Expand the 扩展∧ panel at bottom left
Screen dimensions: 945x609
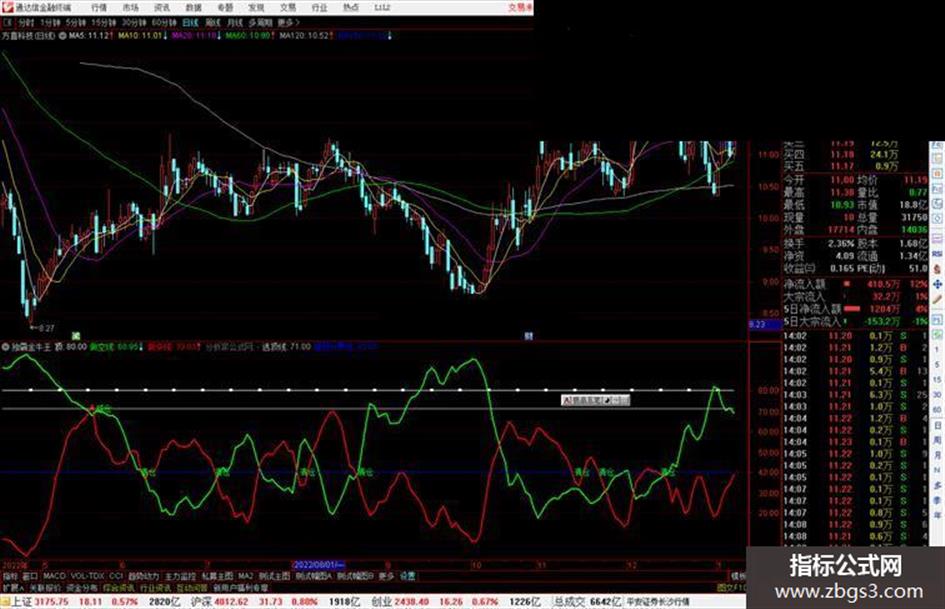[x=12, y=587]
